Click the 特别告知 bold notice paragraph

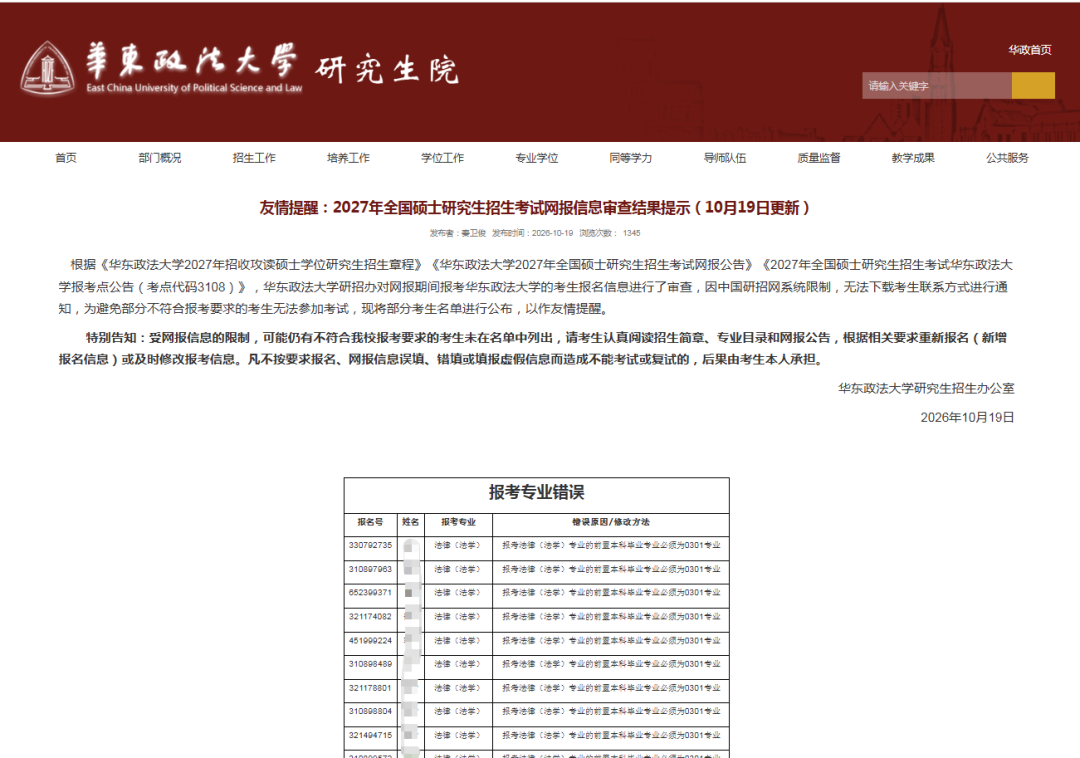click(533, 348)
